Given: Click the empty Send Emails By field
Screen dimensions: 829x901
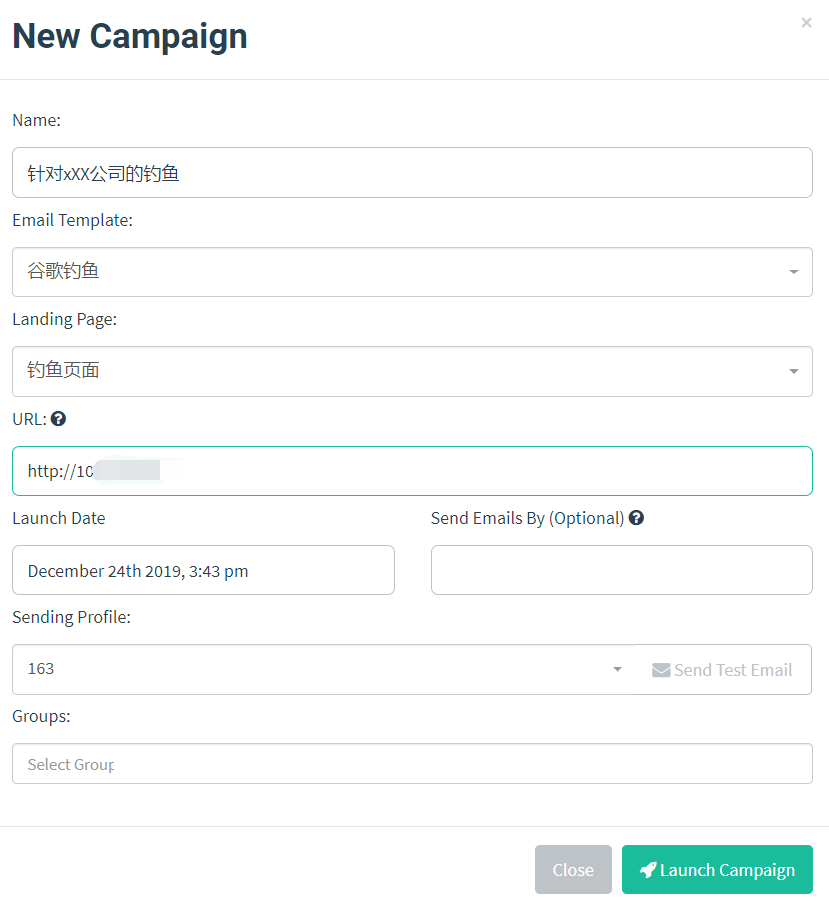Looking at the screenshot, I should (621, 570).
